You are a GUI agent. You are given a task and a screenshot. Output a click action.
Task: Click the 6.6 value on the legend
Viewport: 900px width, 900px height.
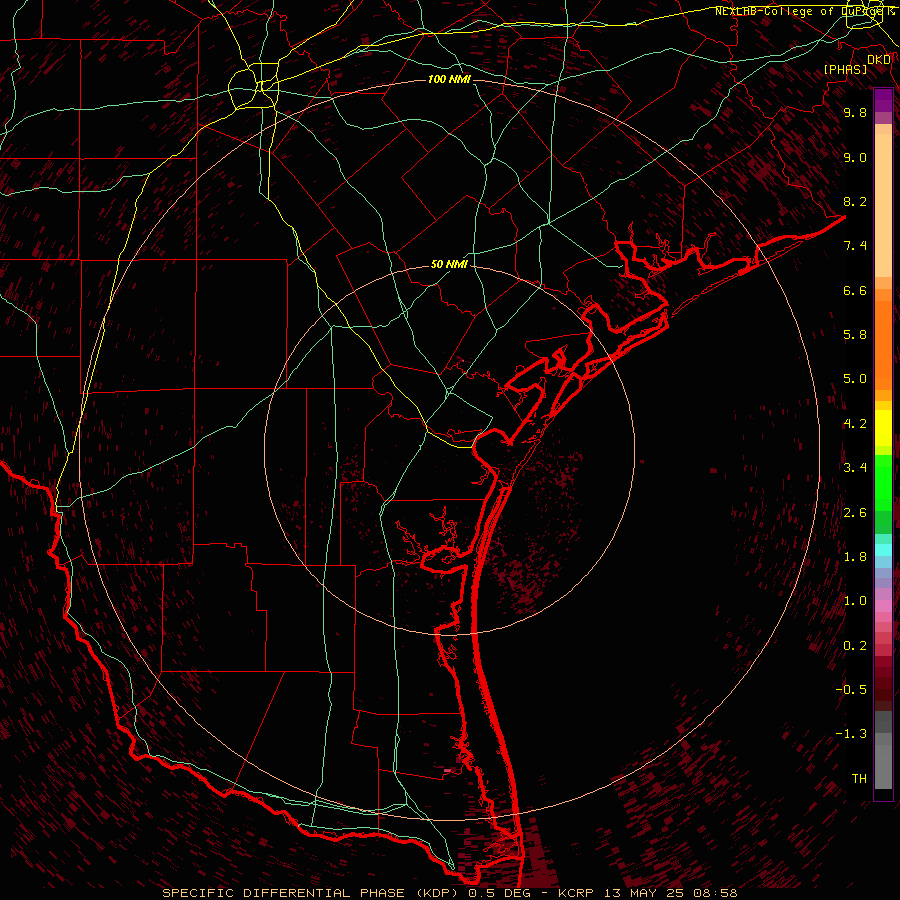coord(855,290)
